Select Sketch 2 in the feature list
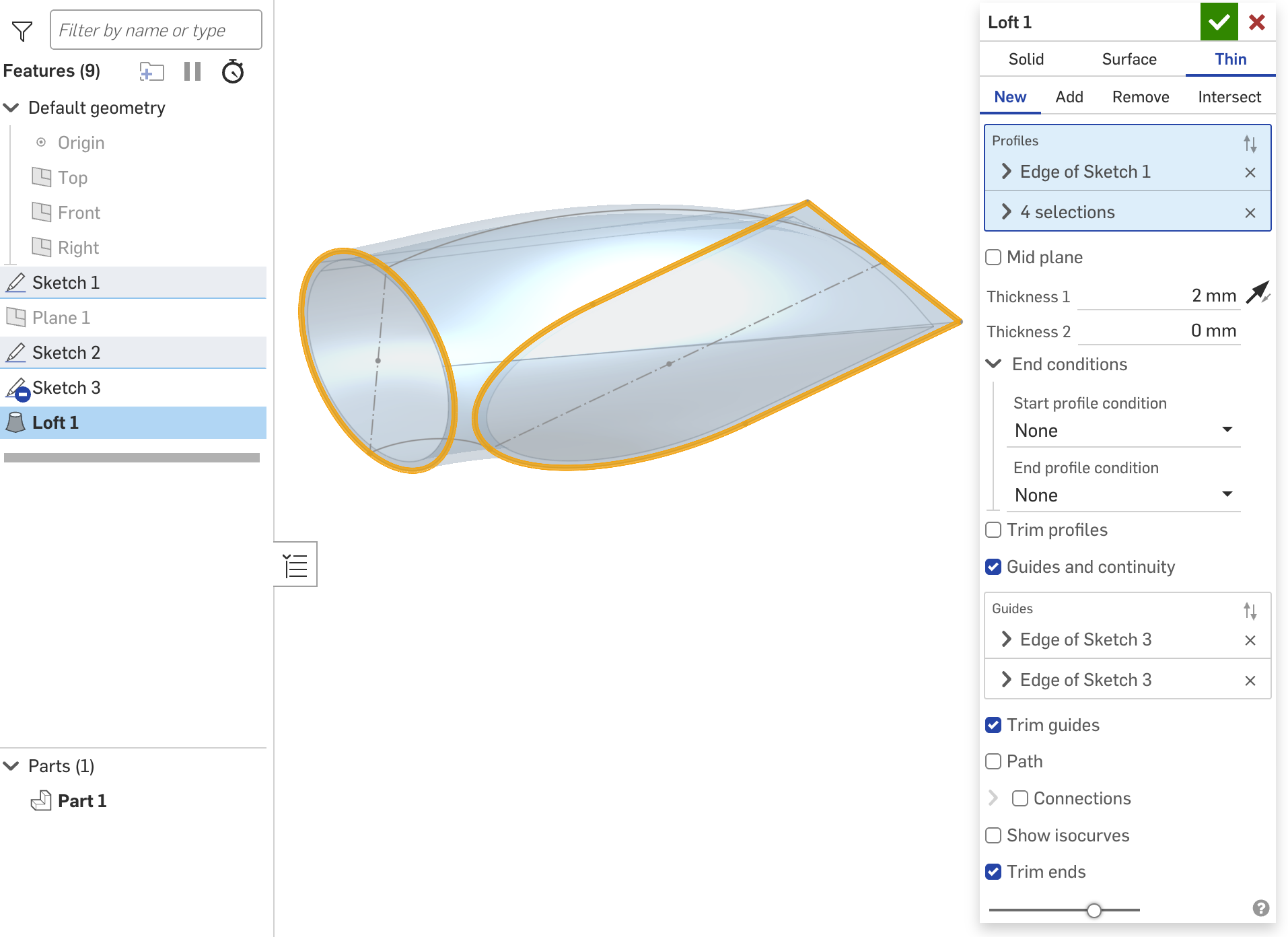 click(x=133, y=353)
